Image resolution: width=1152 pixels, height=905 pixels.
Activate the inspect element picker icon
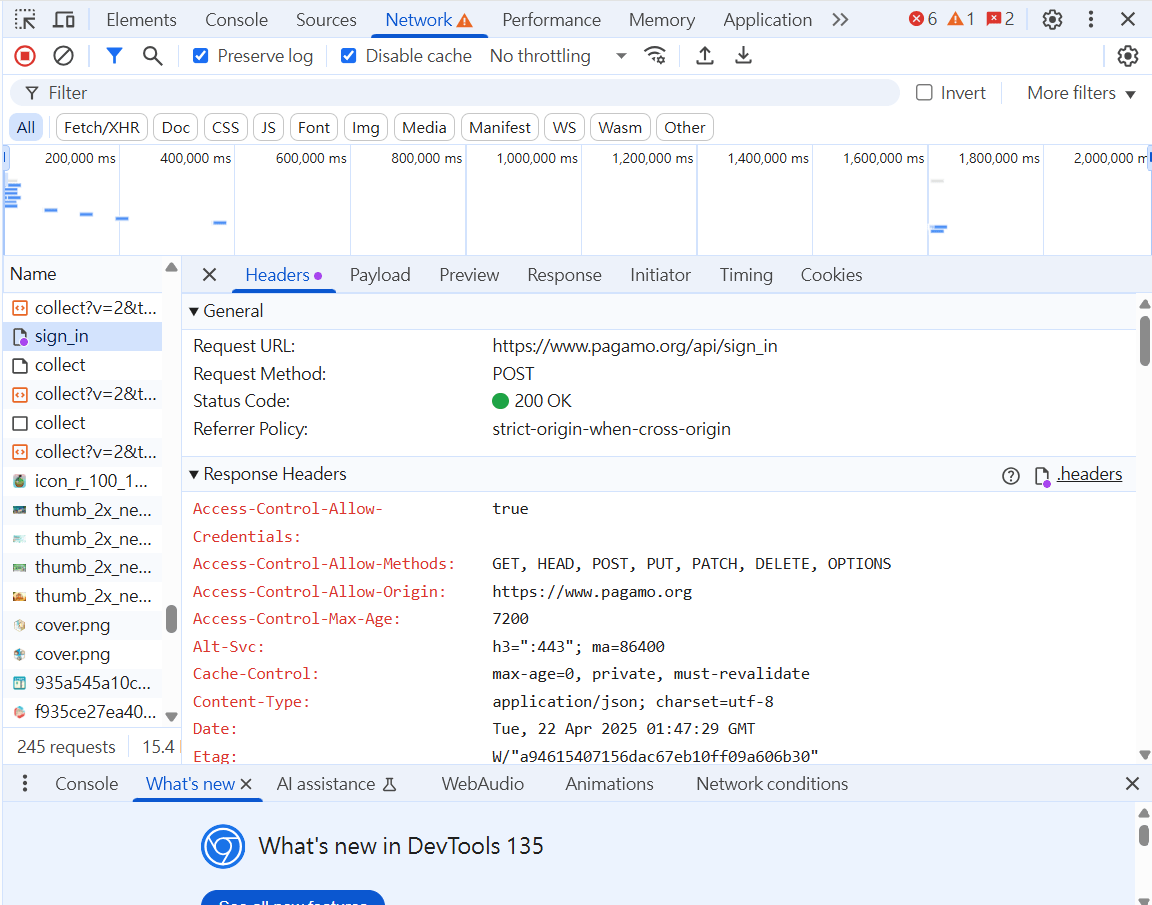point(25,19)
